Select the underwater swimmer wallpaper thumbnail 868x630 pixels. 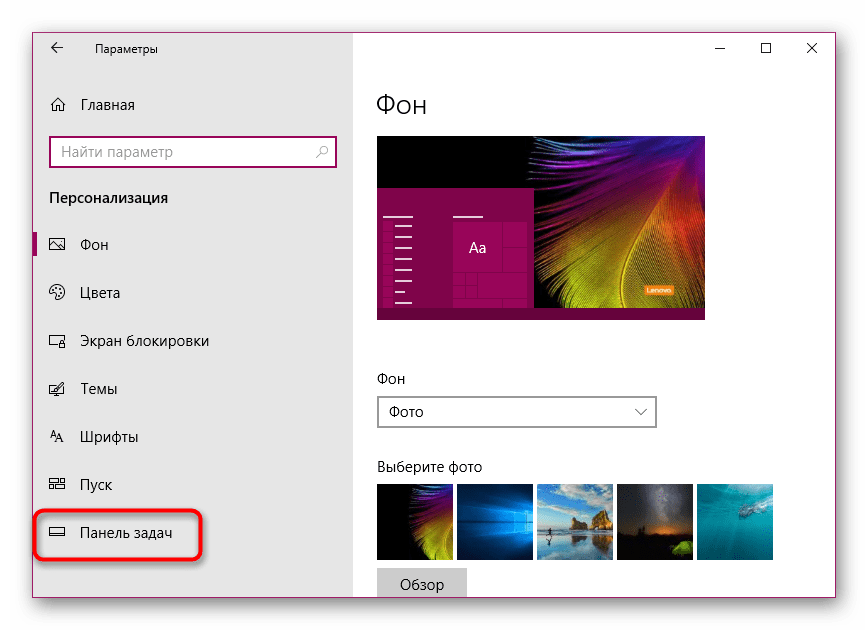click(x=735, y=522)
